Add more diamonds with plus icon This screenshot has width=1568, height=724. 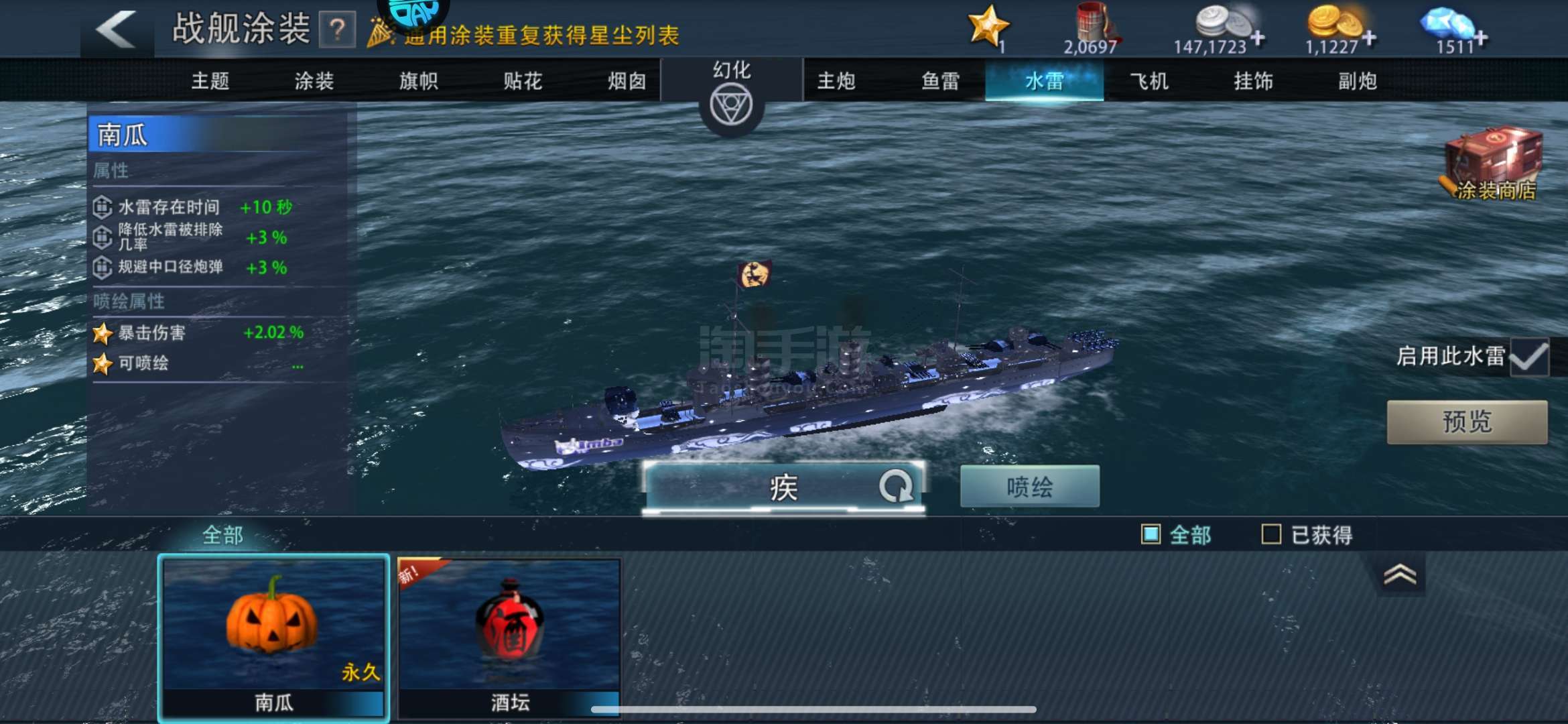coord(1480,39)
